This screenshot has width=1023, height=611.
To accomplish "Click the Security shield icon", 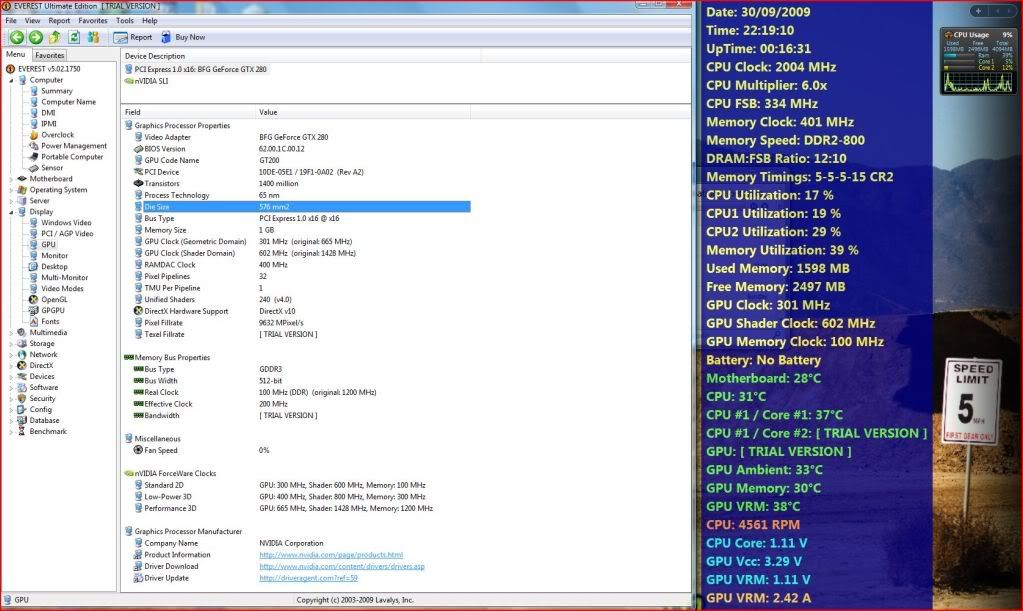I will click(22, 398).
